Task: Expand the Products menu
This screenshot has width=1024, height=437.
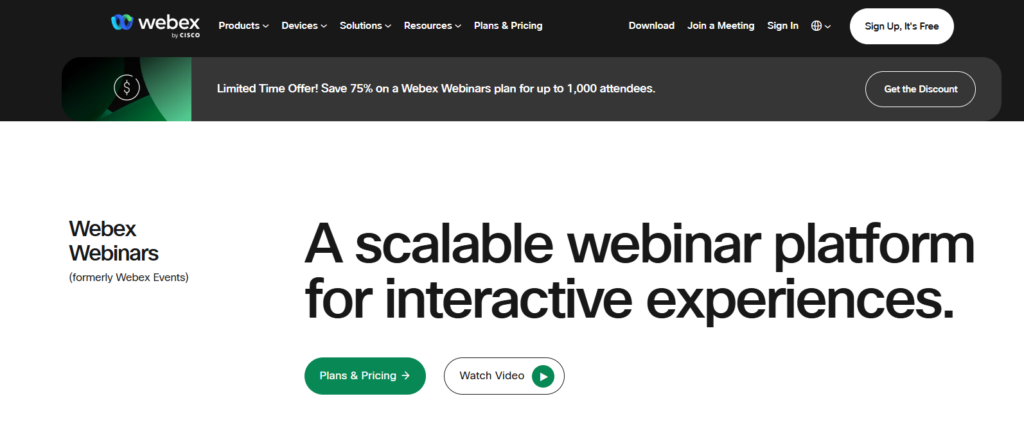Action: tap(244, 26)
